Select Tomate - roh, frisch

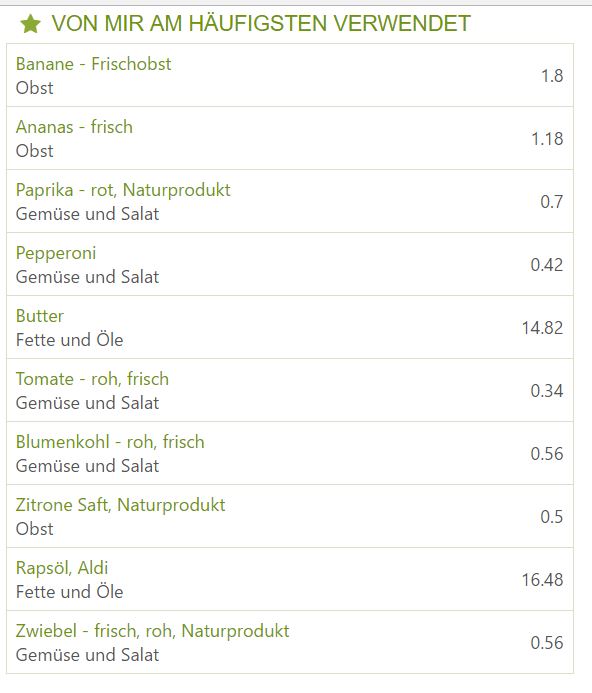click(x=92, y=379)
